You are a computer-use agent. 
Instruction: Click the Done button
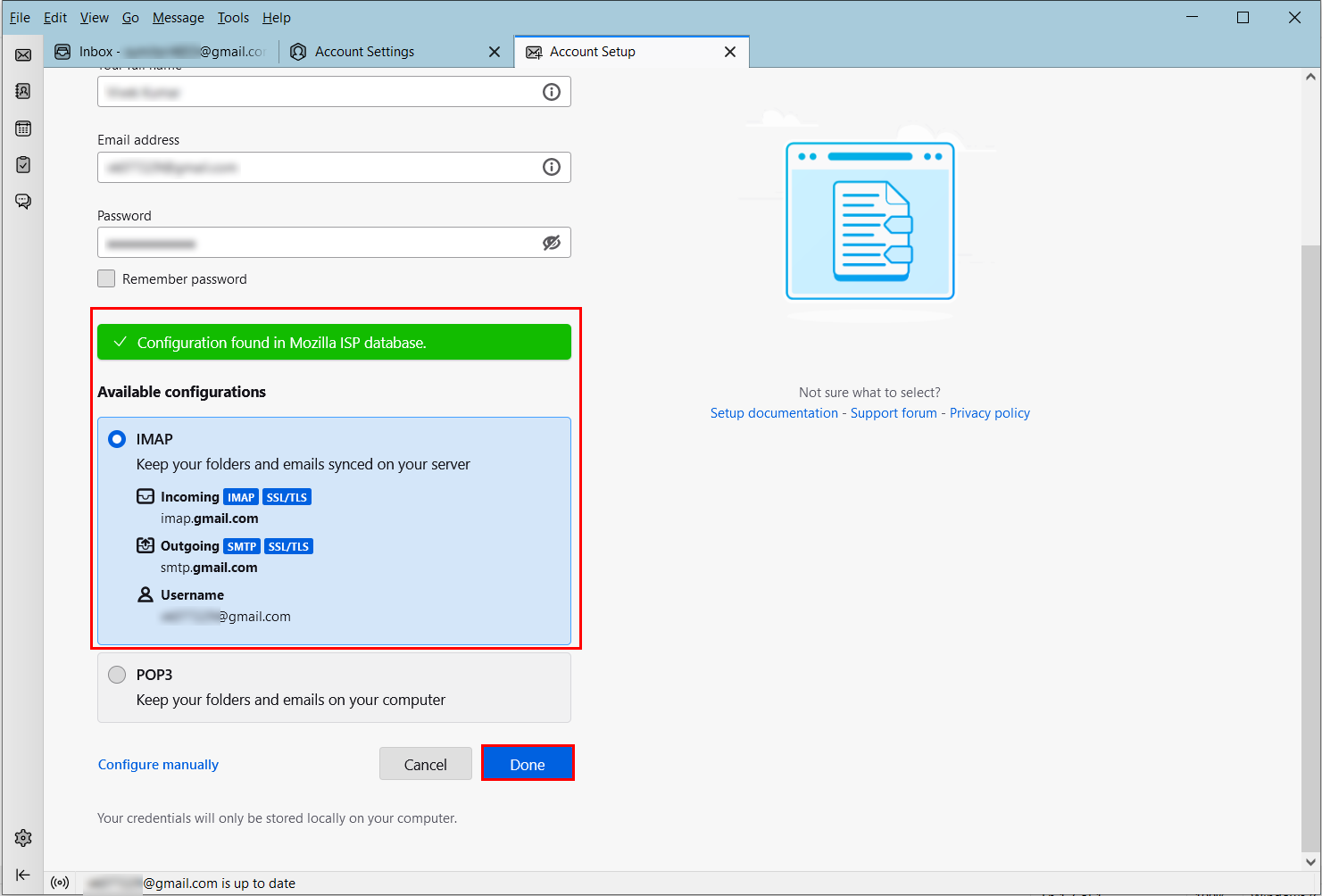point(528,764)
